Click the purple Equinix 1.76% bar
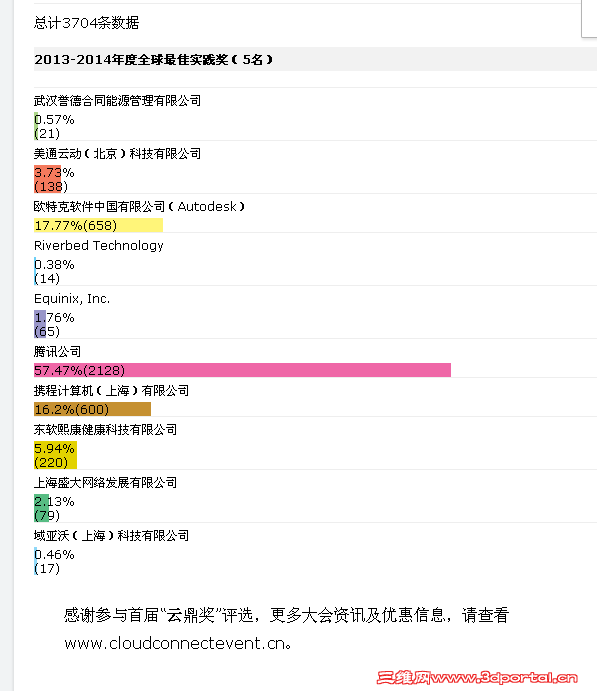This screenshot has height=691, width=597. 40,324
